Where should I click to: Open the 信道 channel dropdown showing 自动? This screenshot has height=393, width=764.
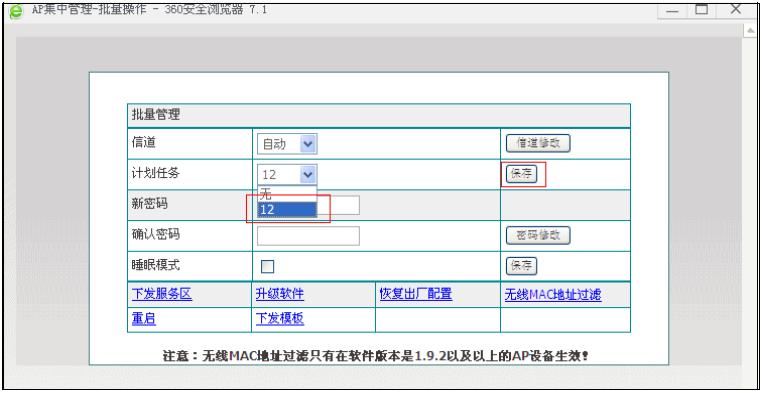287,144
